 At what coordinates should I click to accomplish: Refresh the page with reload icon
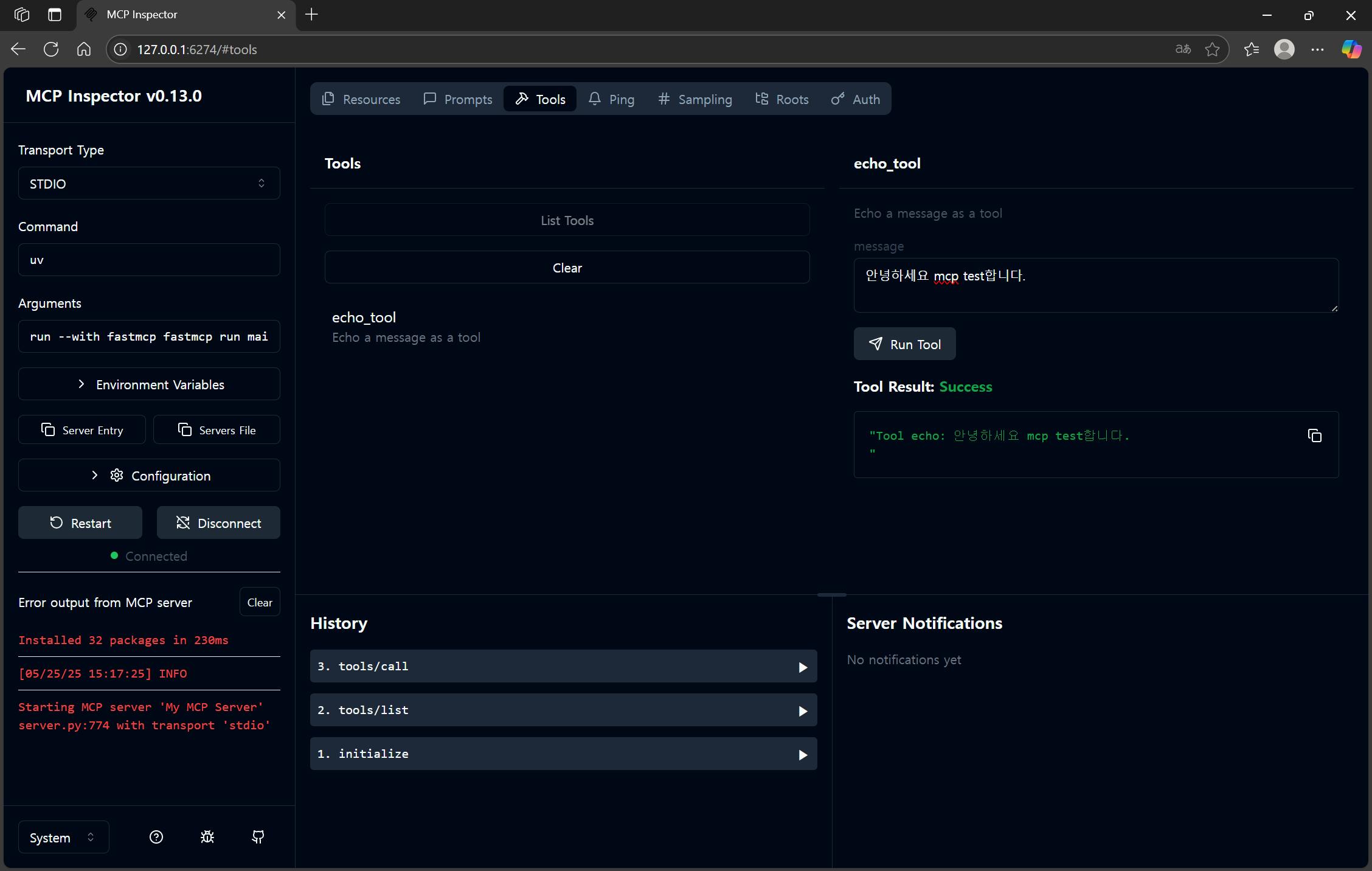coord(51,49)
